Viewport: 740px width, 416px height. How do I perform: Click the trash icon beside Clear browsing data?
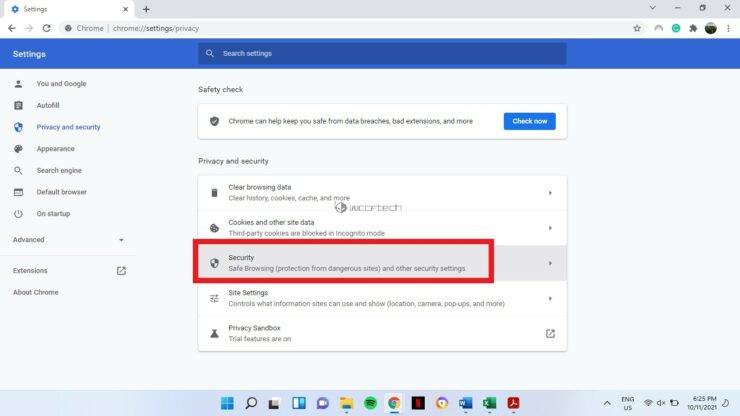pyautogui.click(x=214, y=193)
